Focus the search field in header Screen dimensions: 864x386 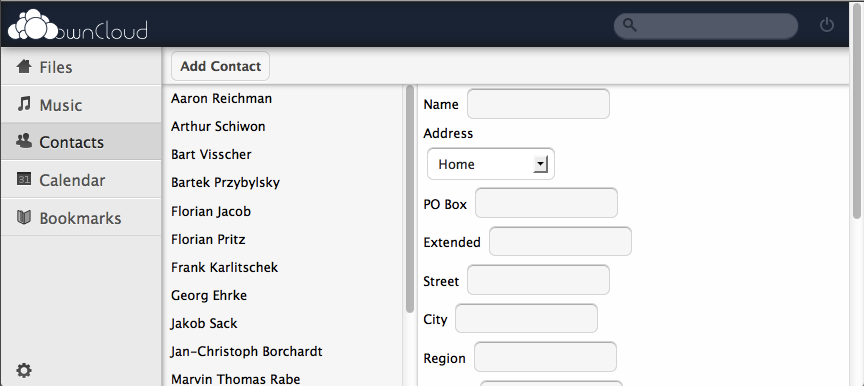(706, 26)
